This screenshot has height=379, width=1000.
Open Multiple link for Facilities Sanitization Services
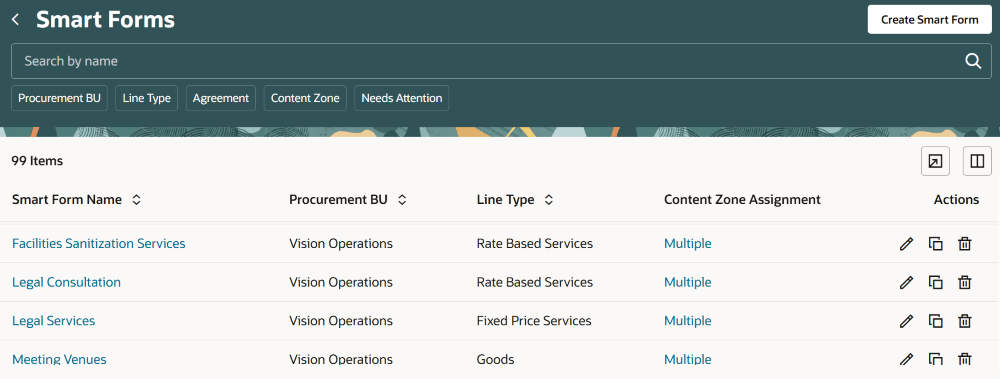[688, 244]
